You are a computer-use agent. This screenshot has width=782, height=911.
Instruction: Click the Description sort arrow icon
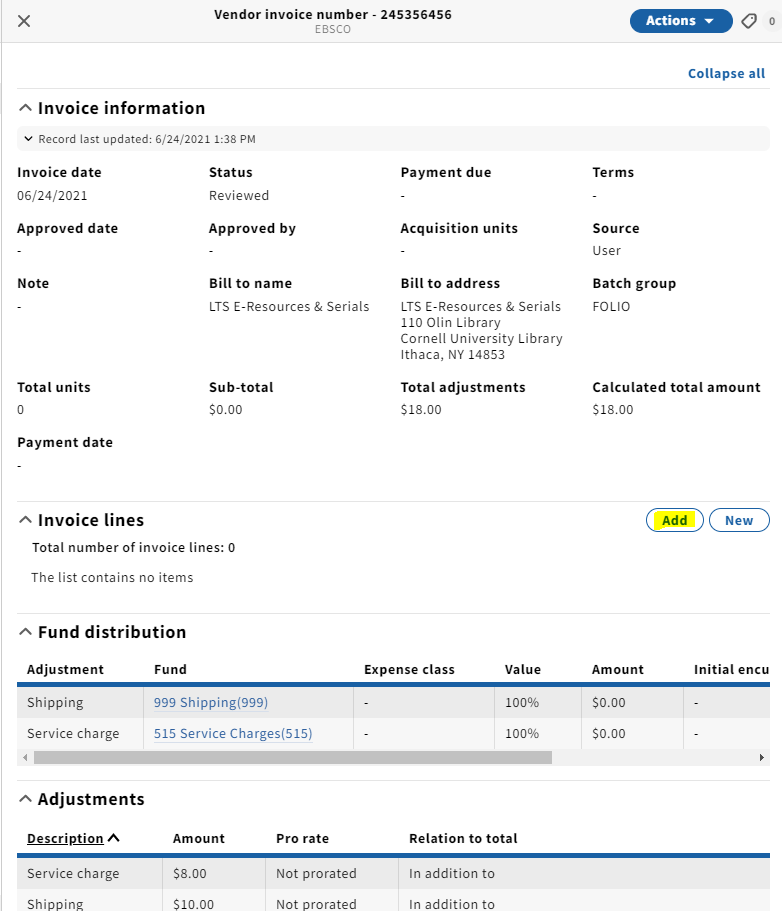click(x=114, y=838)
